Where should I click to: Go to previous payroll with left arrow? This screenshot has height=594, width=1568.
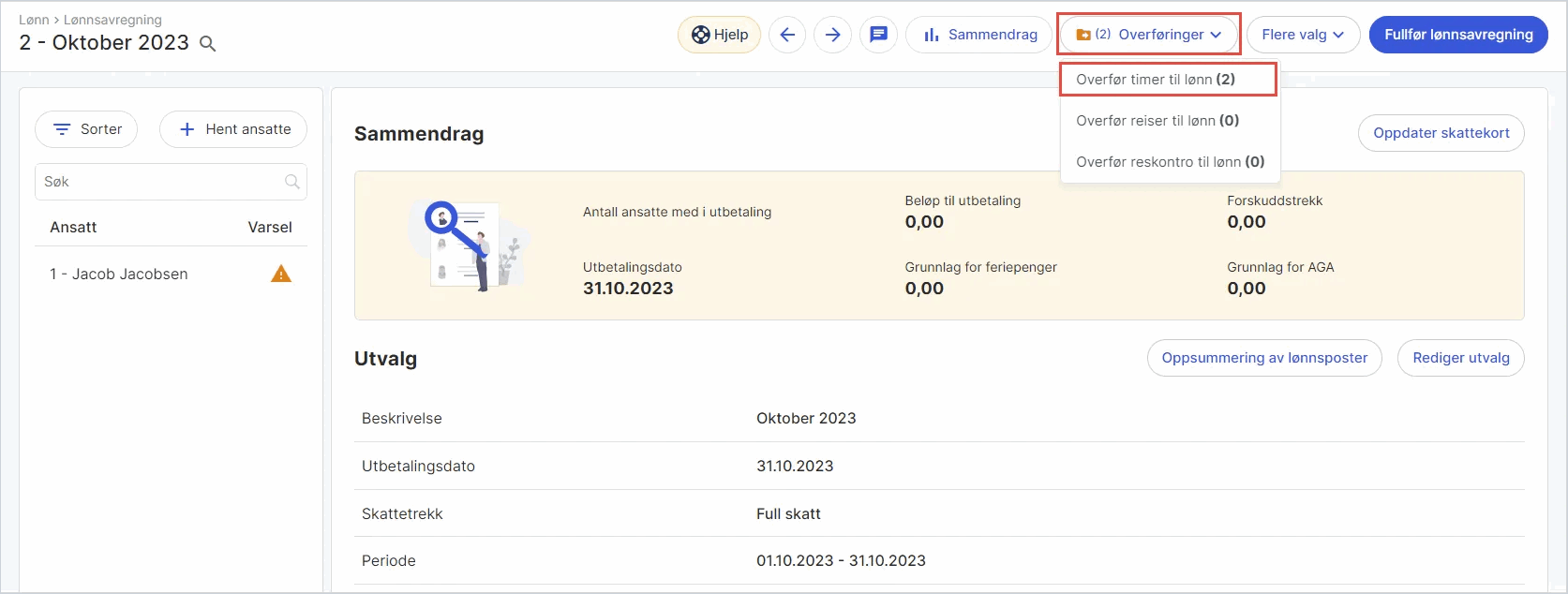point(787,35)
